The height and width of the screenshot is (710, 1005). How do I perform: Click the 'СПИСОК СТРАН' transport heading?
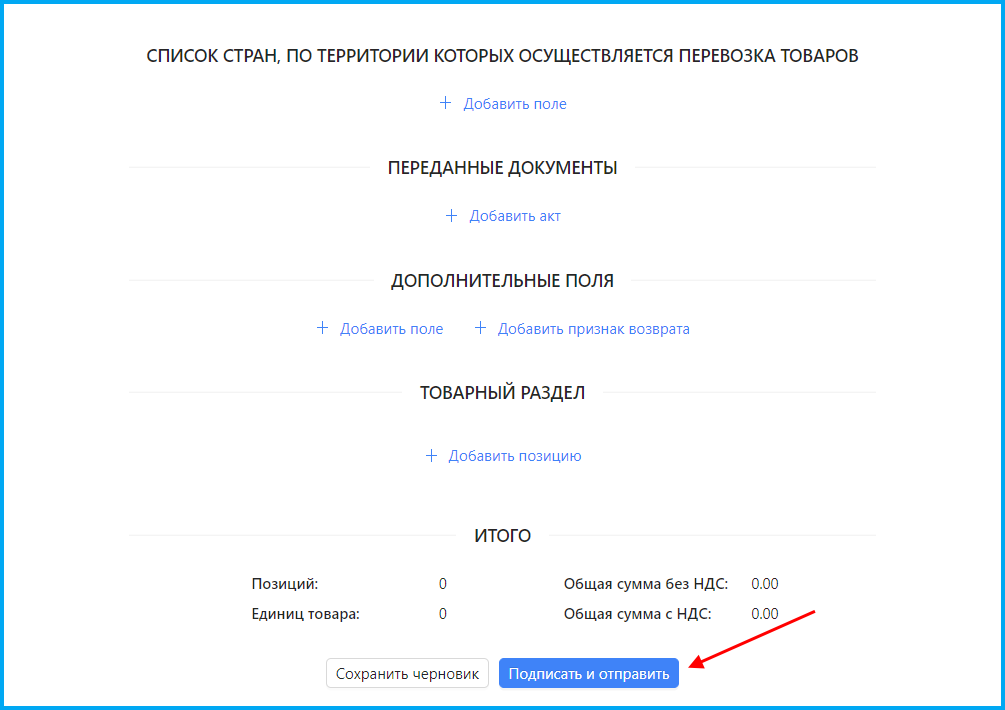click(x=502, y=56)
